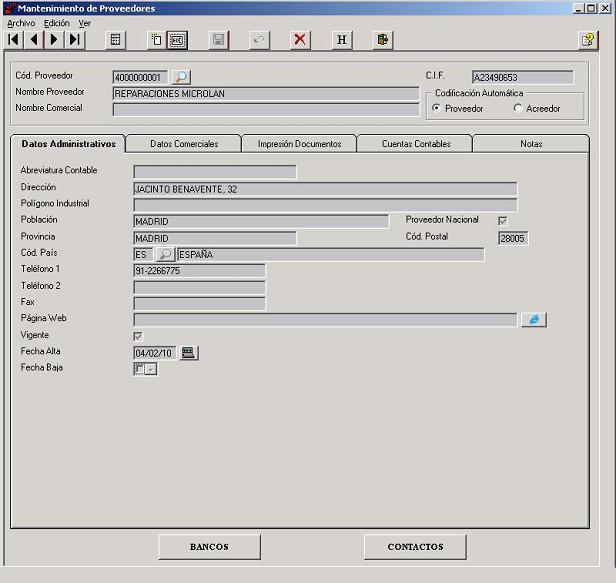Switch to Impresión Documentos tab
This screenshot has height=583, width=616.
pos(299,144)
